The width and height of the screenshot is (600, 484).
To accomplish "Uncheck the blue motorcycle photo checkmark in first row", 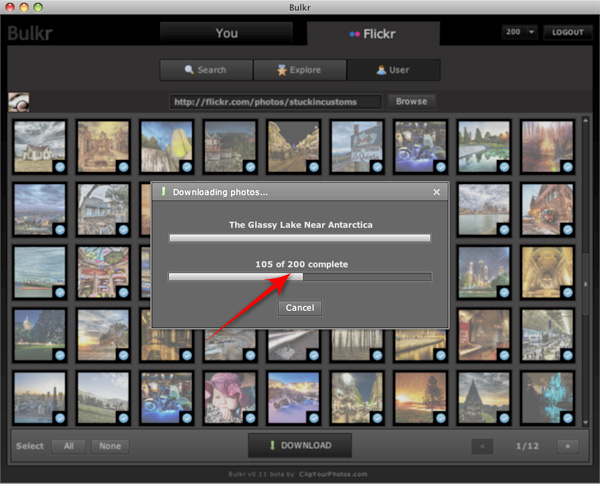I will coord(441,167).
